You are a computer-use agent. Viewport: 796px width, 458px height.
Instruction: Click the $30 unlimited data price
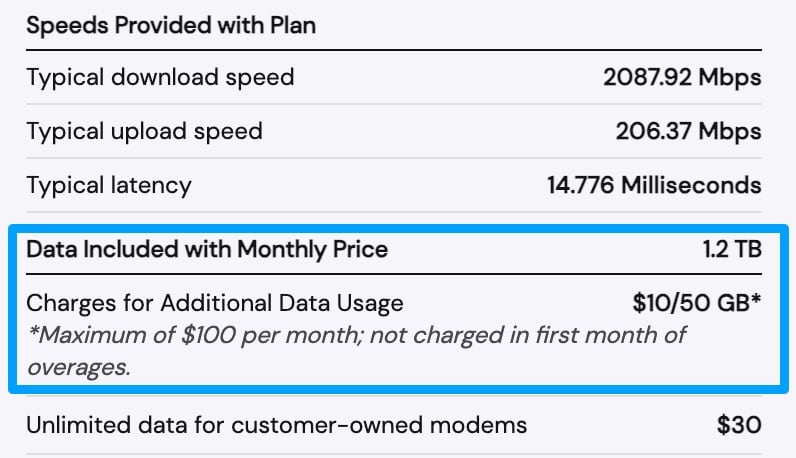click(739, 425)
